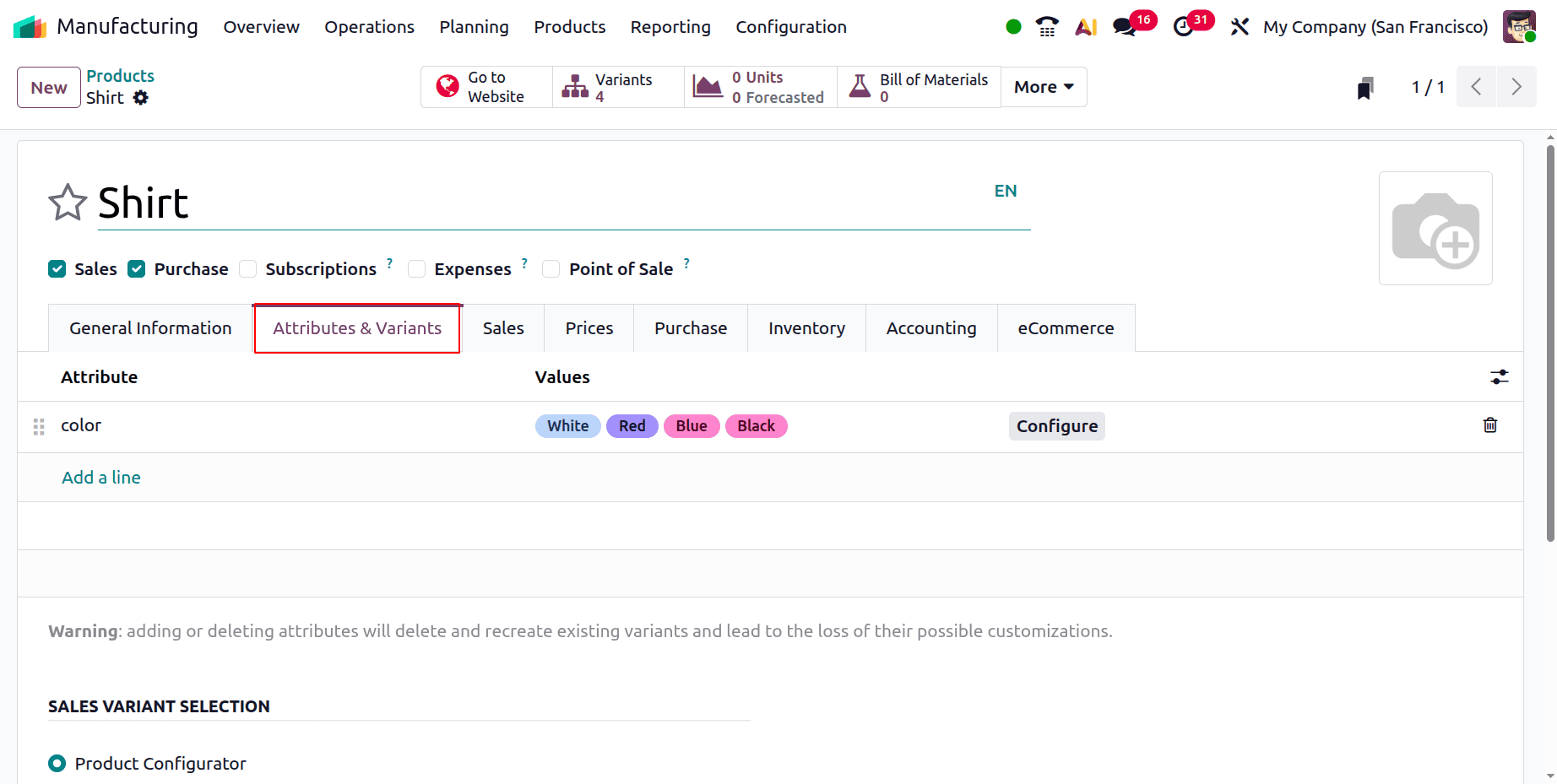The image size is (1557, 784).
Task: Click the Black color value tag
Action: (757, 426)
